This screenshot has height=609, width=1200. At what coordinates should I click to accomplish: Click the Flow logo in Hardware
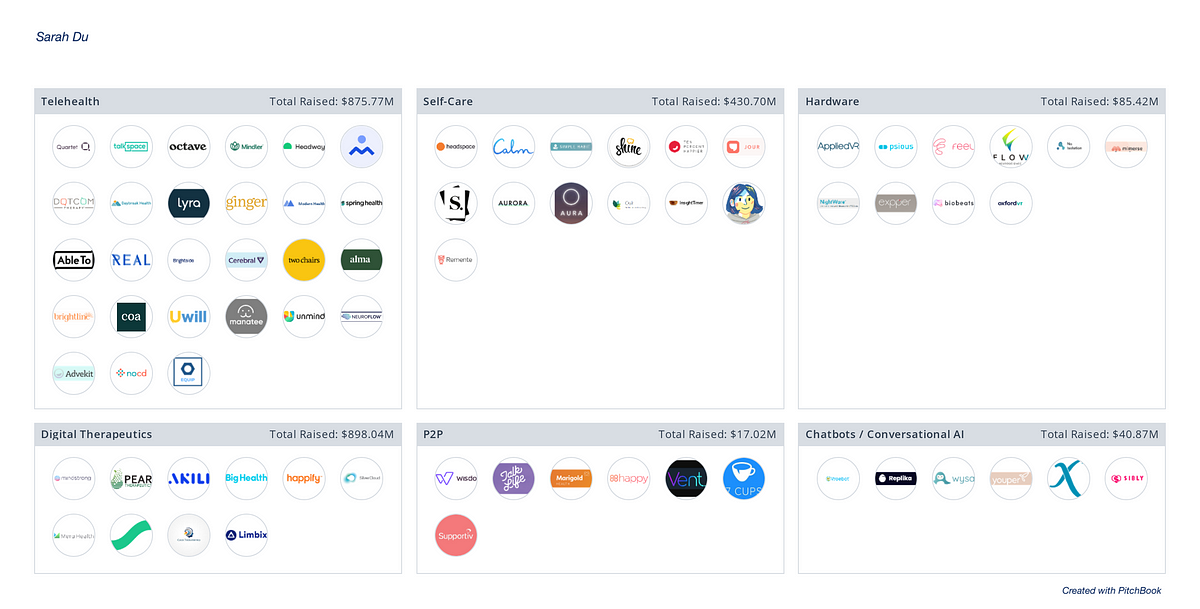(x=1011, y=146)
